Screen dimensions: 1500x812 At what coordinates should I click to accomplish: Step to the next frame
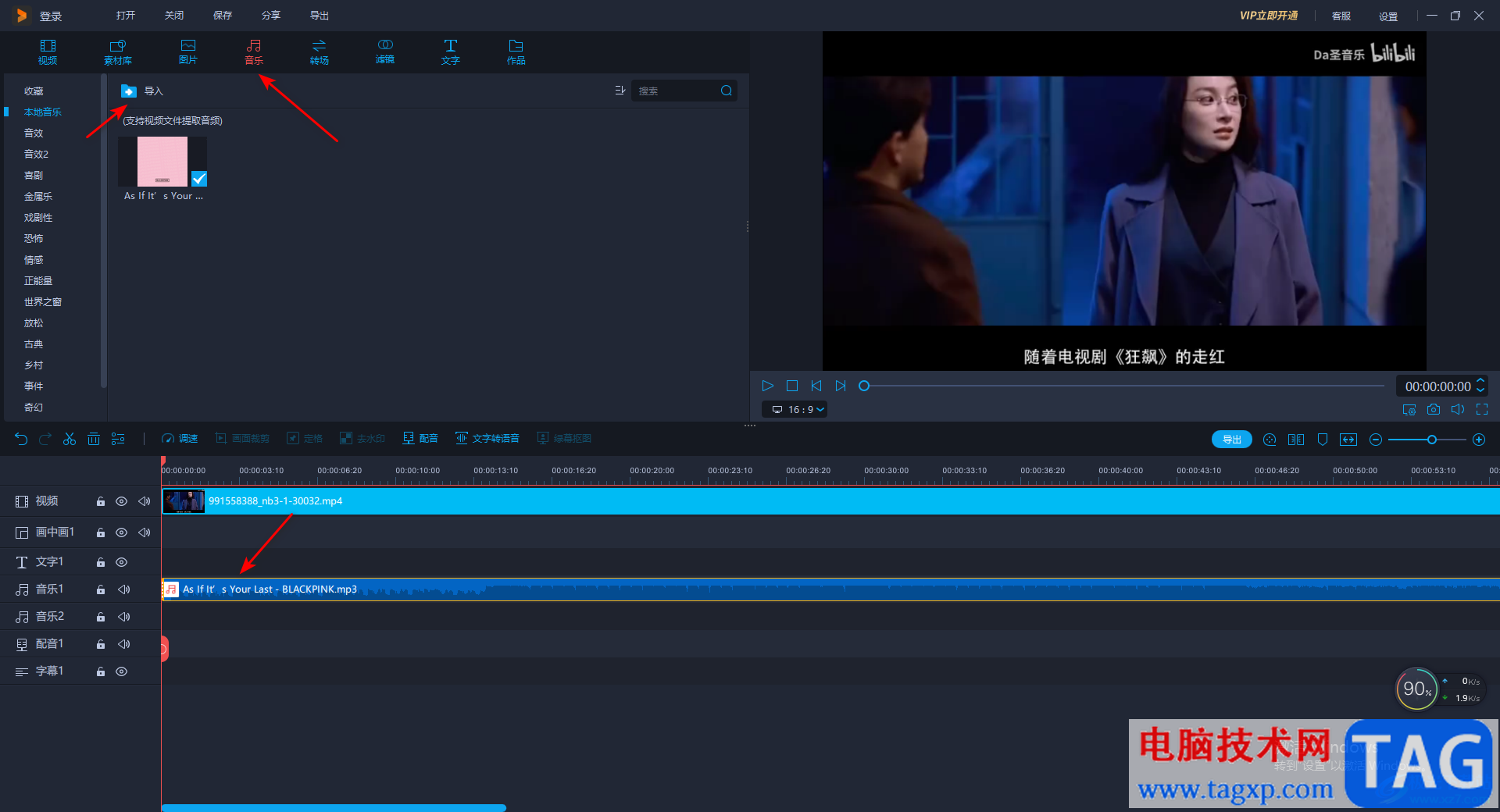click(x=841, y=386)
